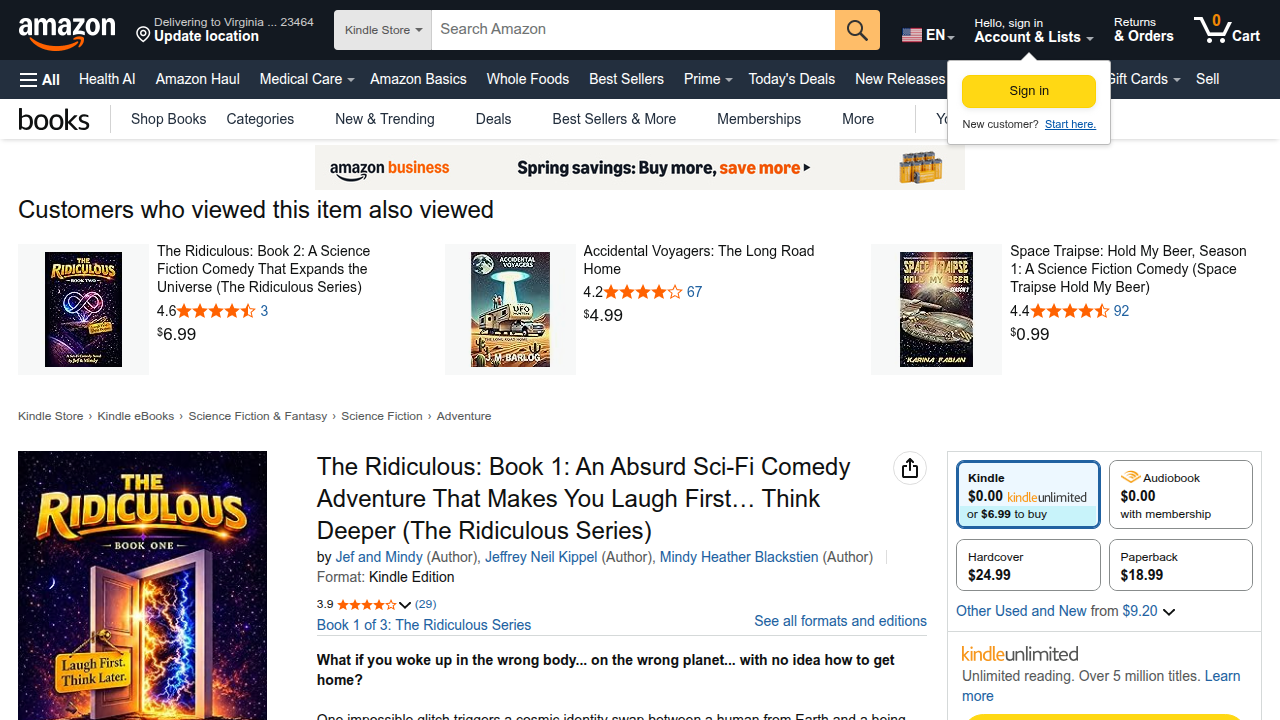Viewport: 1280px width, 720px height.
Task: Click 'Start here.' new customer link
Action: [1070, 124]
